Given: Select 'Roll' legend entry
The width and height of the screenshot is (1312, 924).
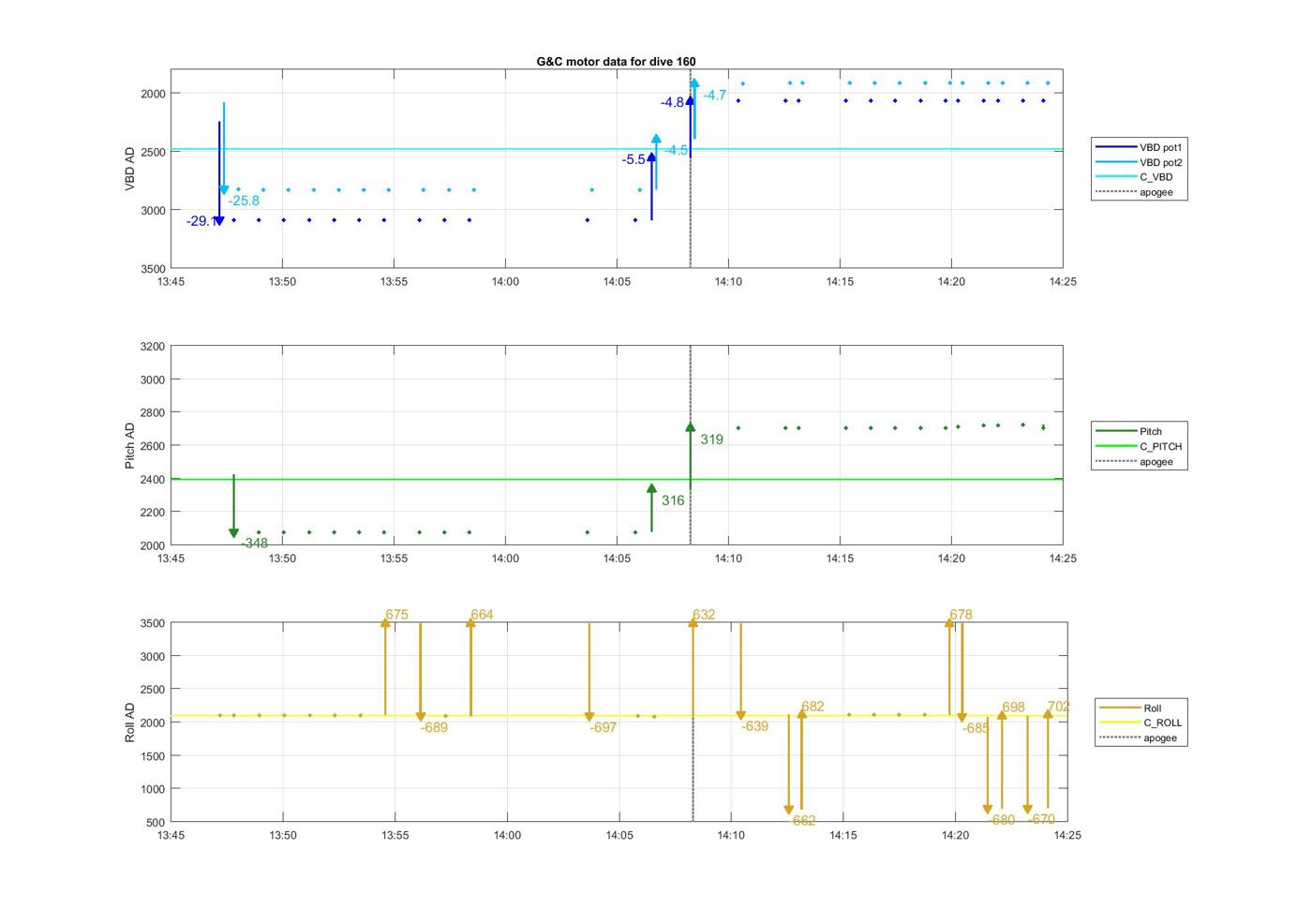Looking at the screenshot, I should [1131, 708].
